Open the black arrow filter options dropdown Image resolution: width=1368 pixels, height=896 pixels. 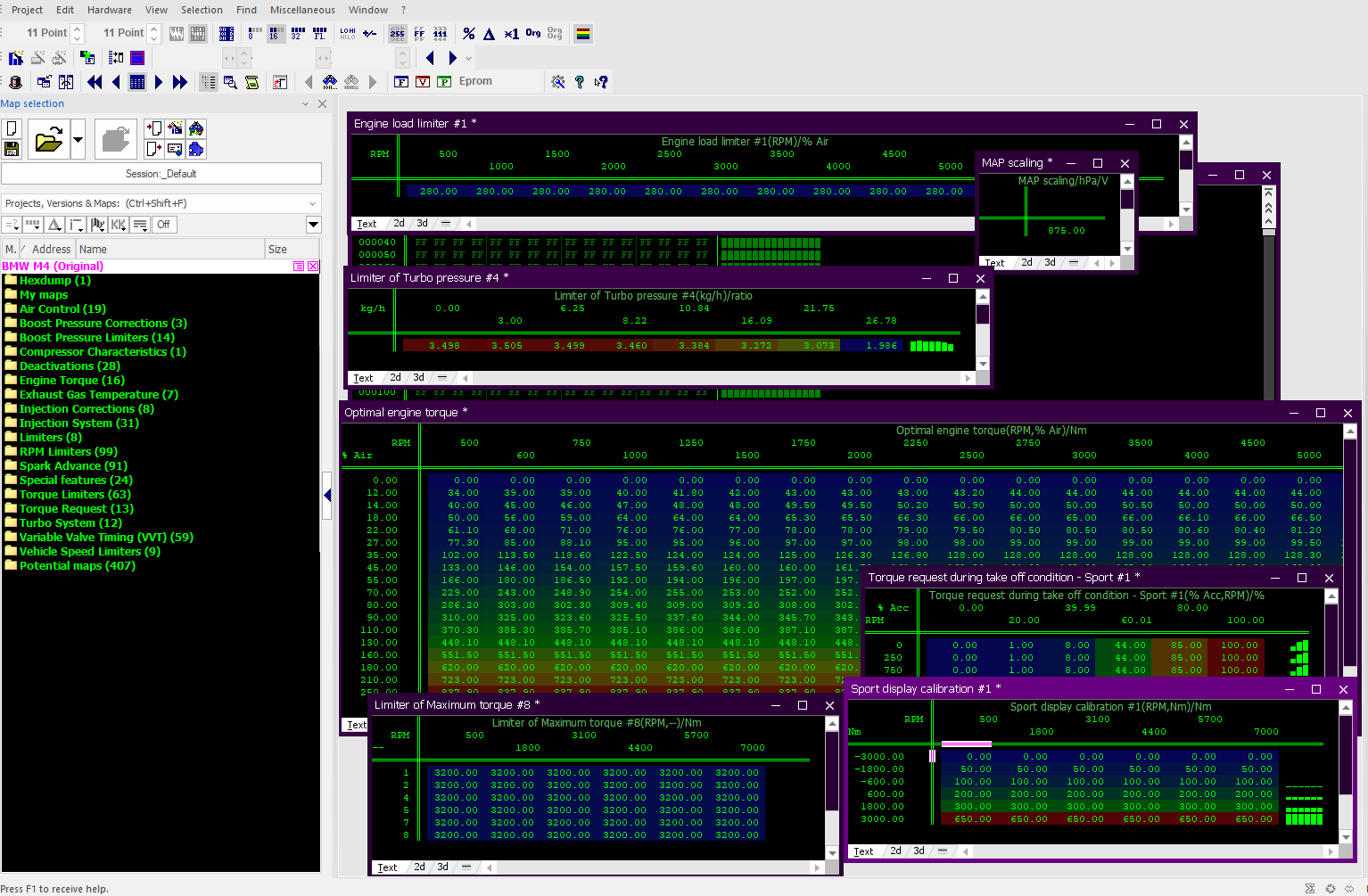pos(313,225)
